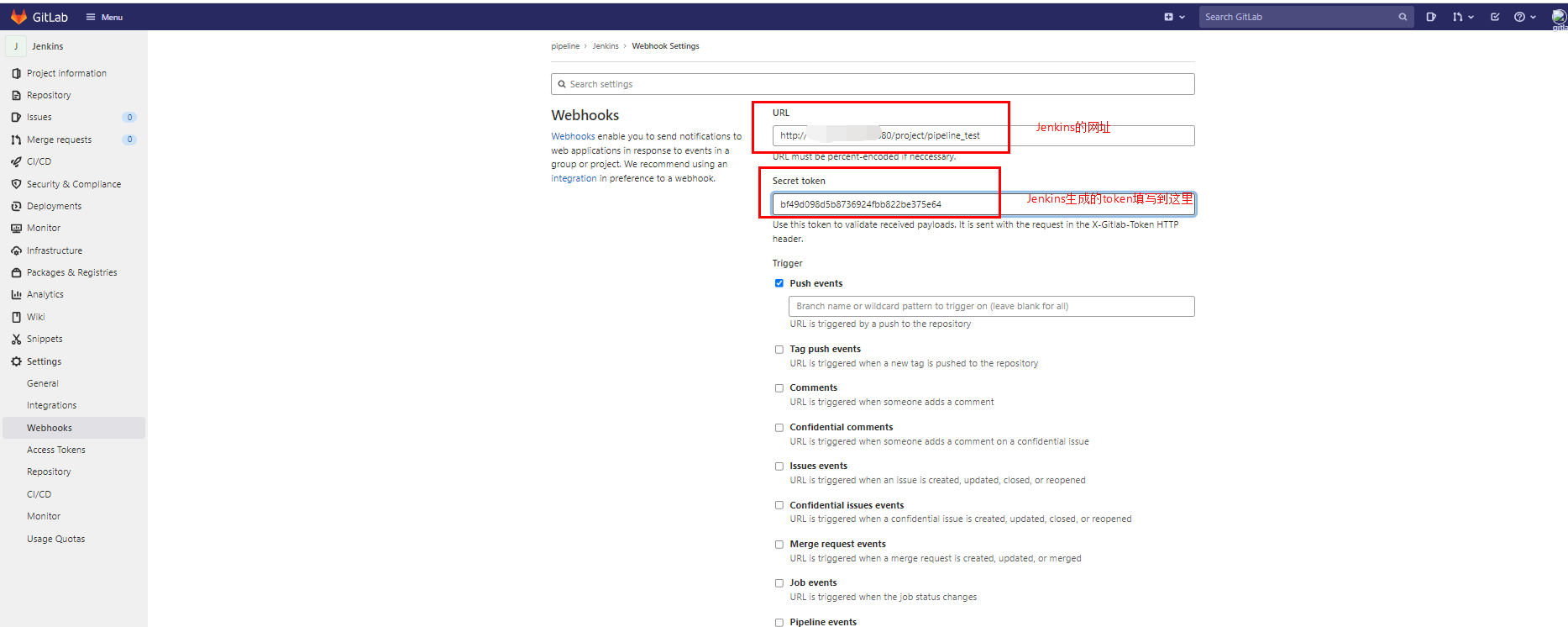Viewport: 1568px width, 627px height.
Task: Click the Repository book icon in sidebar
Action: pos(16,96)
